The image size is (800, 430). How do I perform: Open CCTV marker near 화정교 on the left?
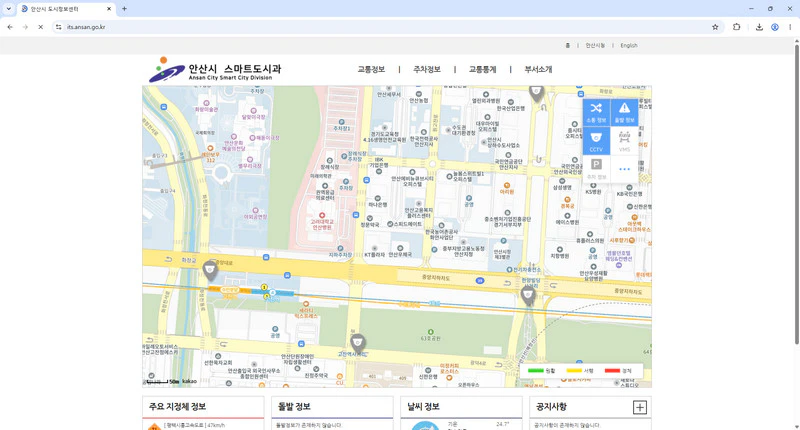coord(210,270)
